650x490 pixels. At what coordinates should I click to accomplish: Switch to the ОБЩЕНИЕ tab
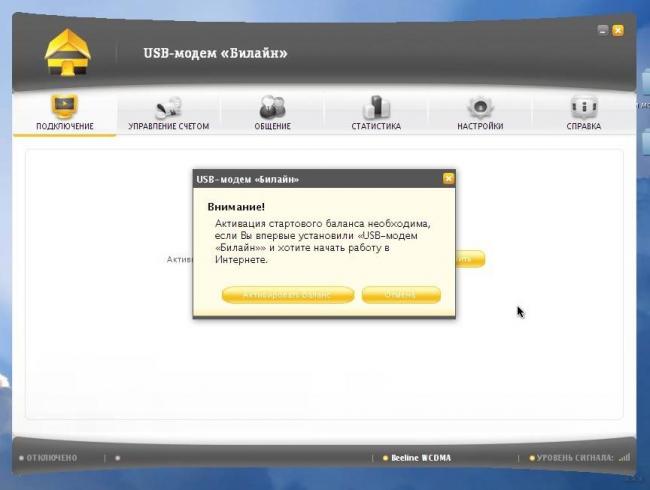coord(272,114)
